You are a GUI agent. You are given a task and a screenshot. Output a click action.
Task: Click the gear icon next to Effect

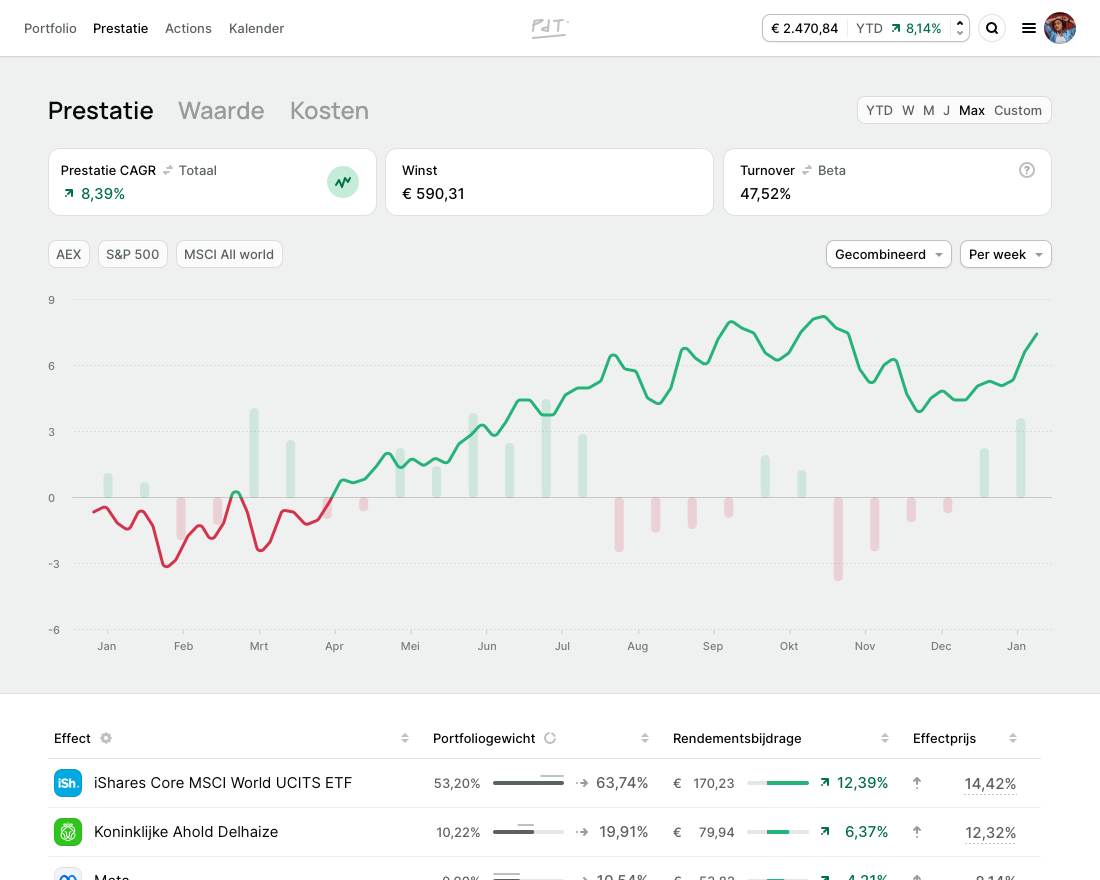tap(106, 738)
